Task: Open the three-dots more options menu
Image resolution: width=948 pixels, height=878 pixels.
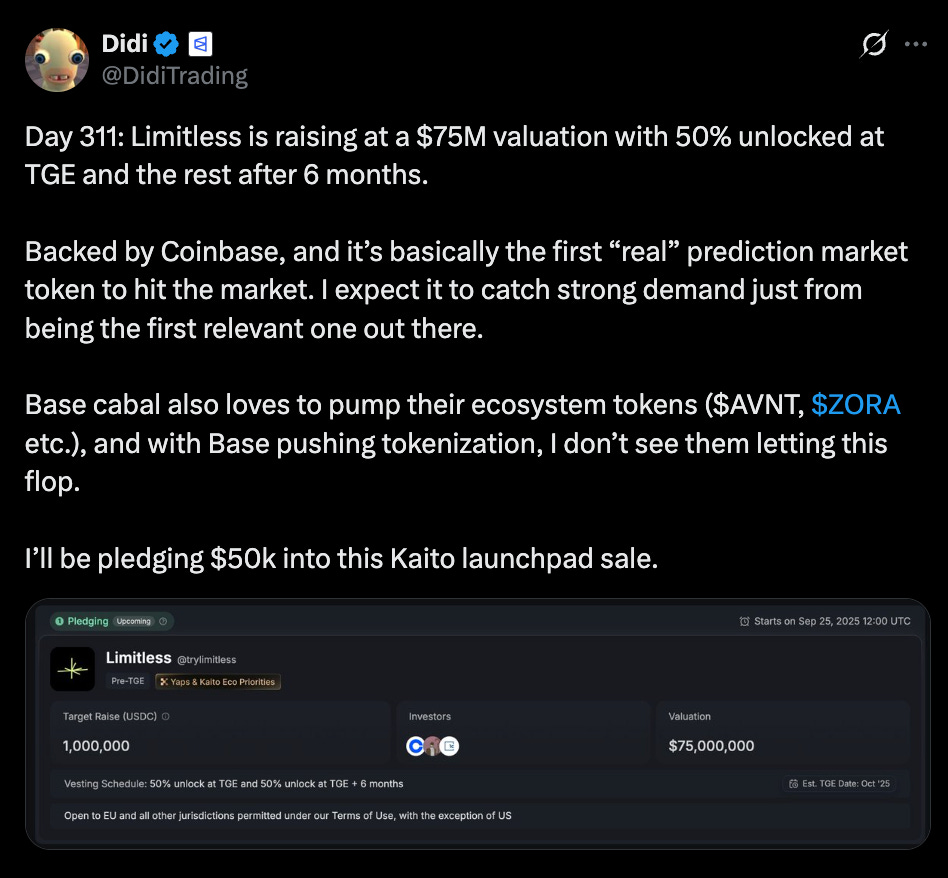Action: point(915,44)
